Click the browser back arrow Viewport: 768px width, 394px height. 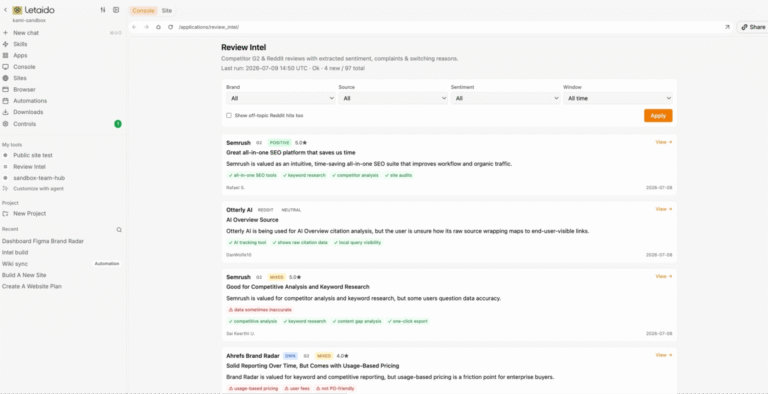tap(134, 27)
